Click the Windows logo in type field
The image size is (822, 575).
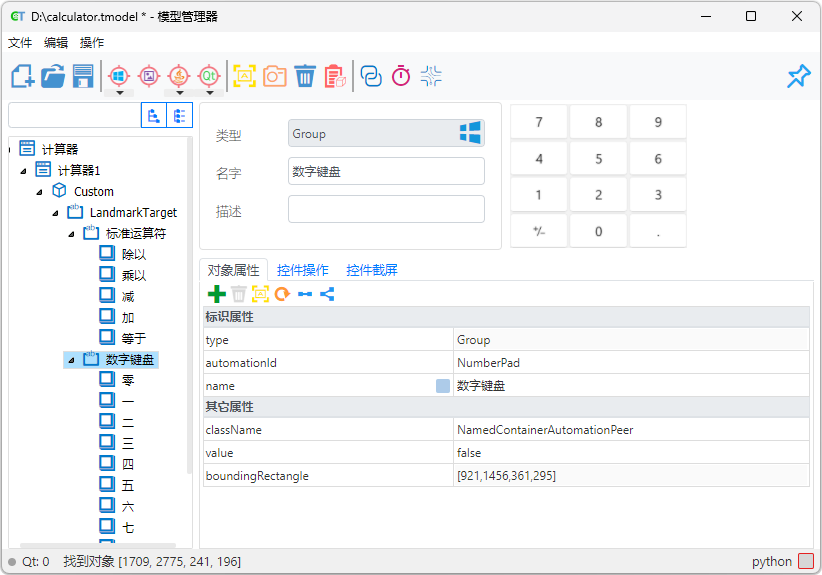click(x=470, y=133)
